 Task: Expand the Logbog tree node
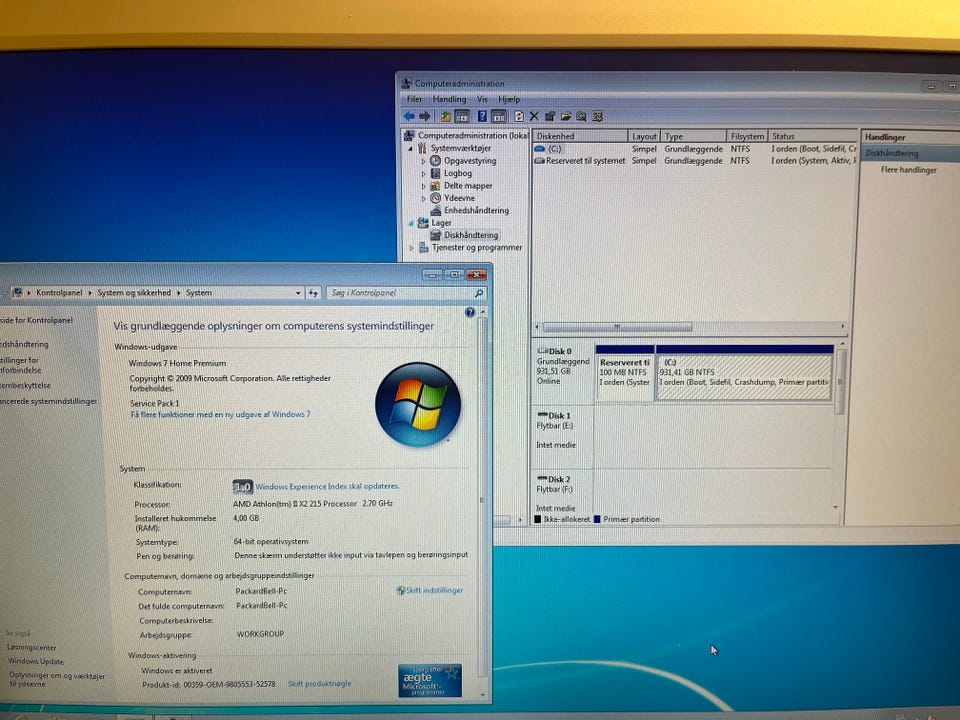[423, 174]
